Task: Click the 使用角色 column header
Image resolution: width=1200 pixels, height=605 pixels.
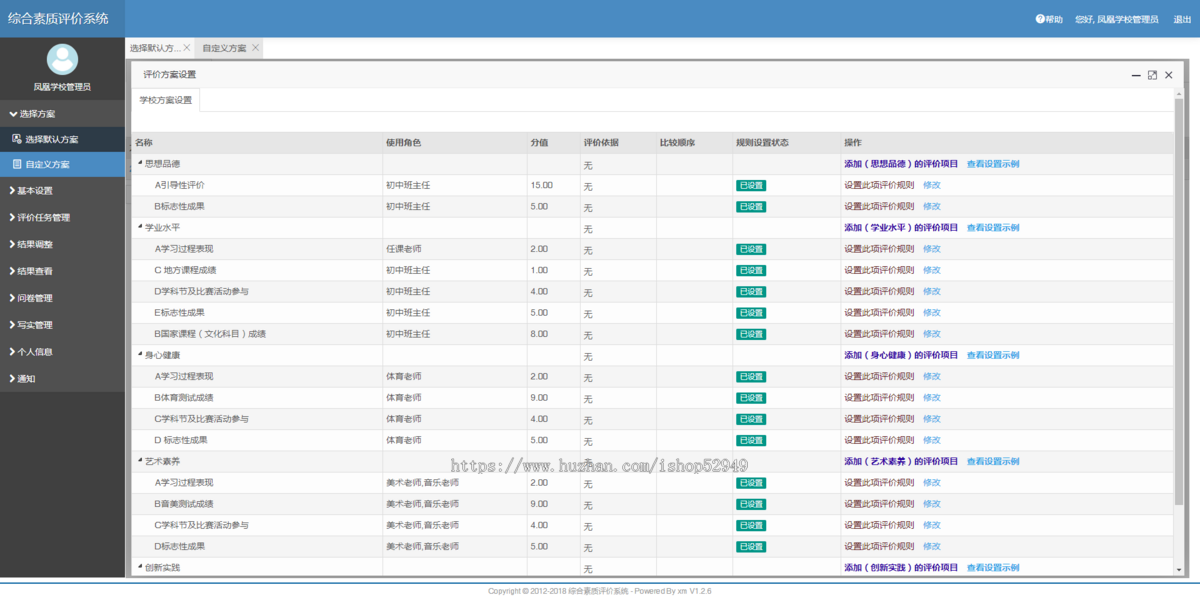Action: coord(403,143)
